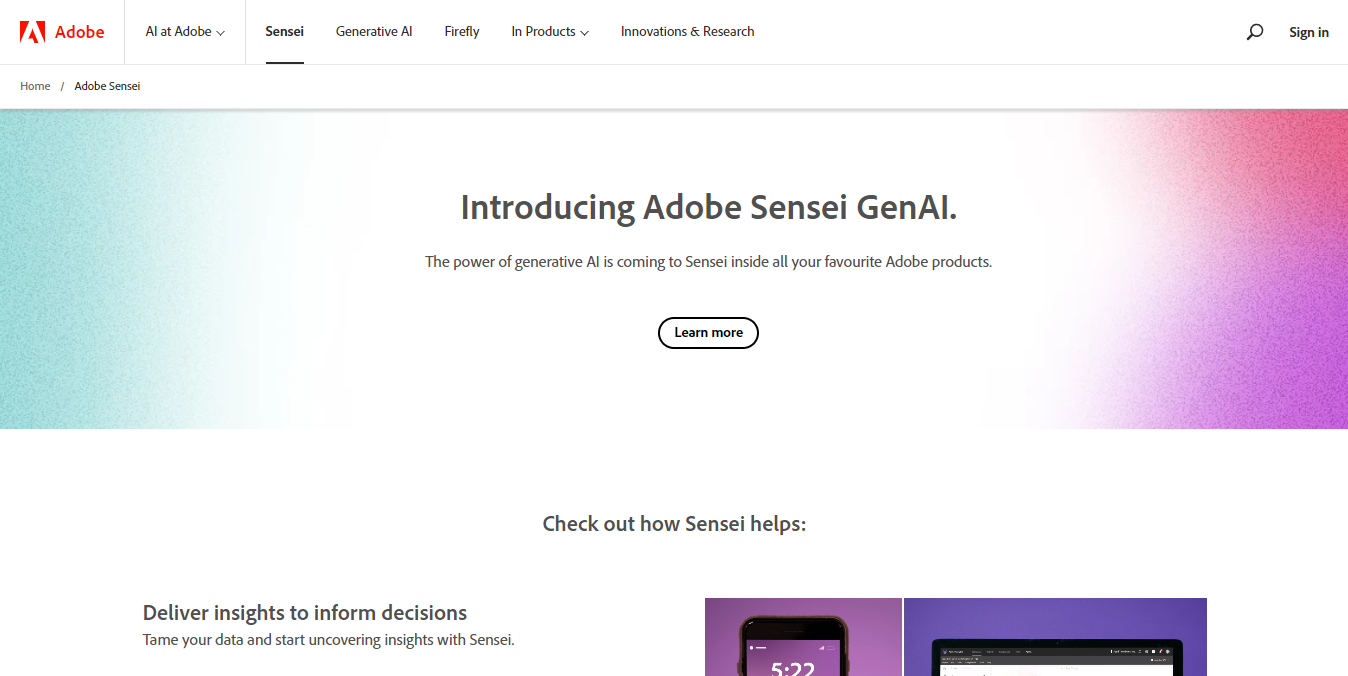Click the Adobe Sensei breadcrumb item
This screenshot has height=676, width=1348.
click(x=107, y=86)
